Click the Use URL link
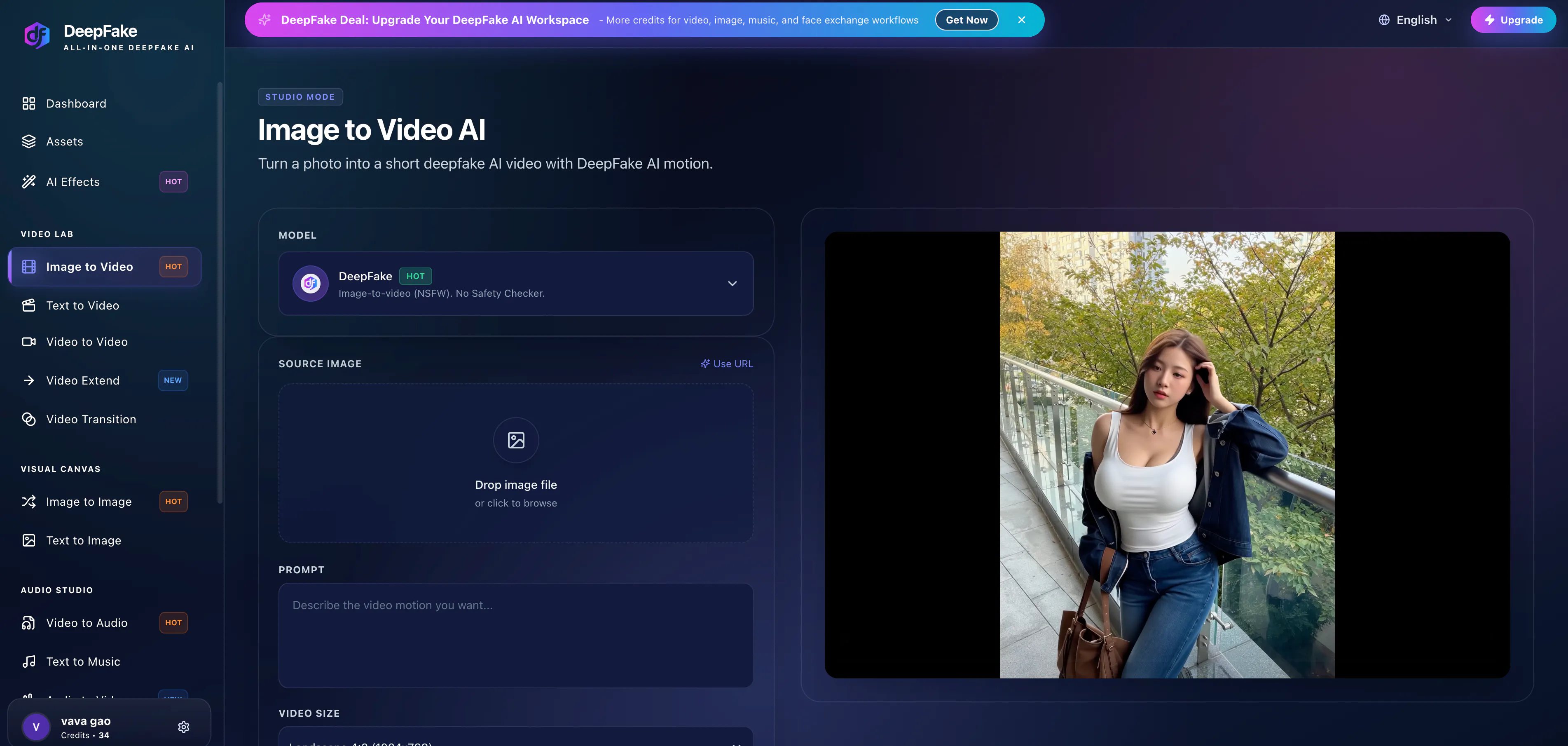1568x746 pixels. click(727, 364)
